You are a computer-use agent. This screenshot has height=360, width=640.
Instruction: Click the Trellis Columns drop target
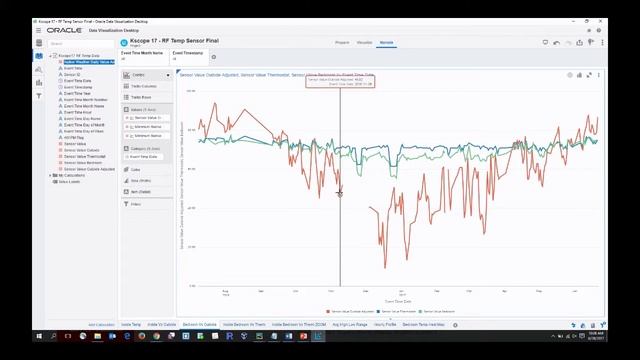[147, 86]
